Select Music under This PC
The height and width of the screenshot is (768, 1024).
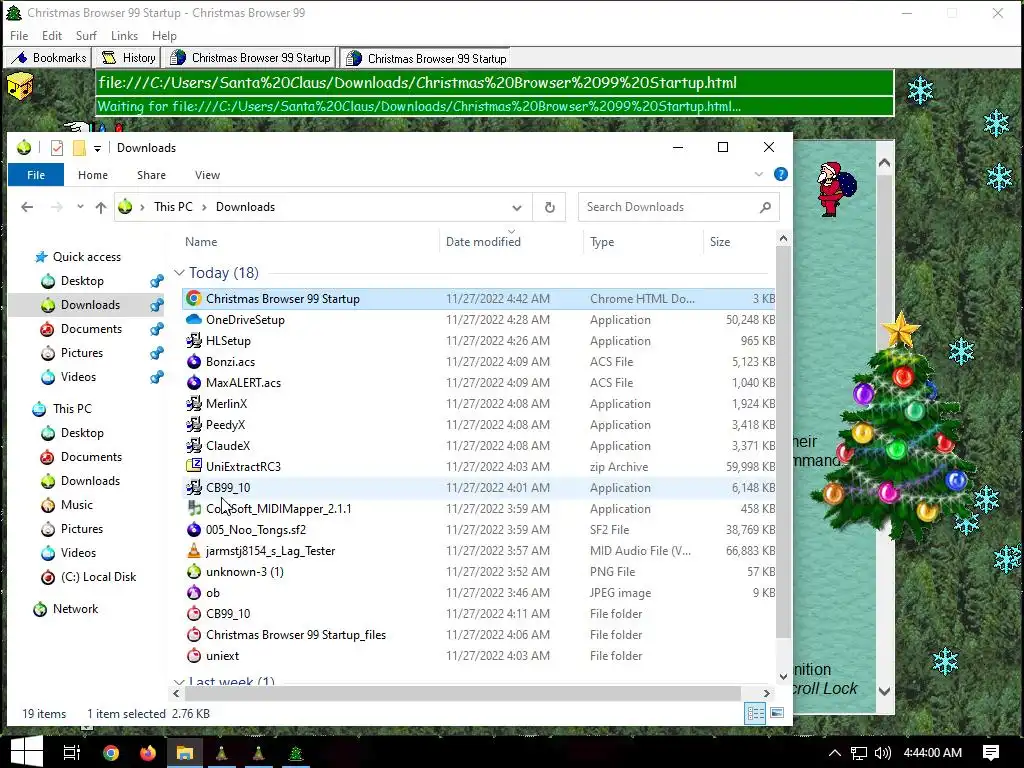point(76,505)
